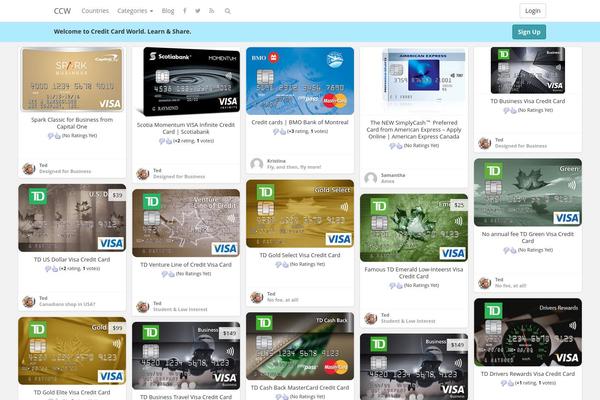Screen dimensions: 600x400
Task: Click thumbs rating icon for Spark Classic card
Action: pos(54,136)
